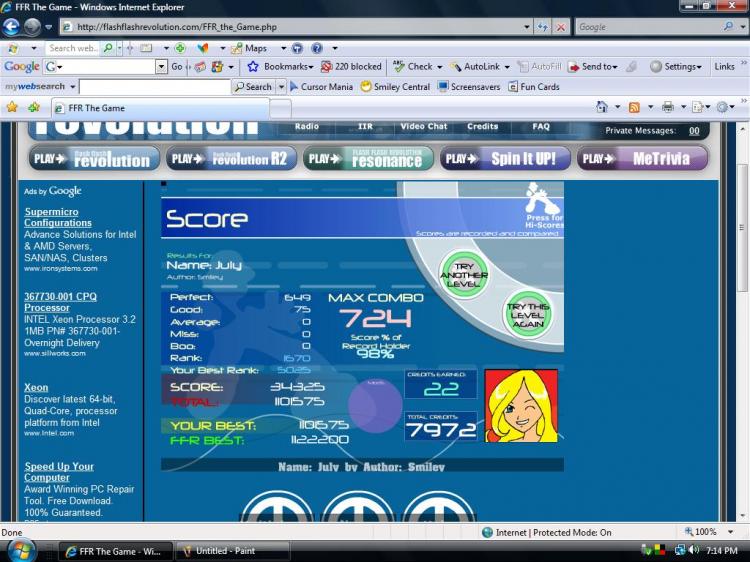Stop loading with the red X icon

tap(560, 27)
